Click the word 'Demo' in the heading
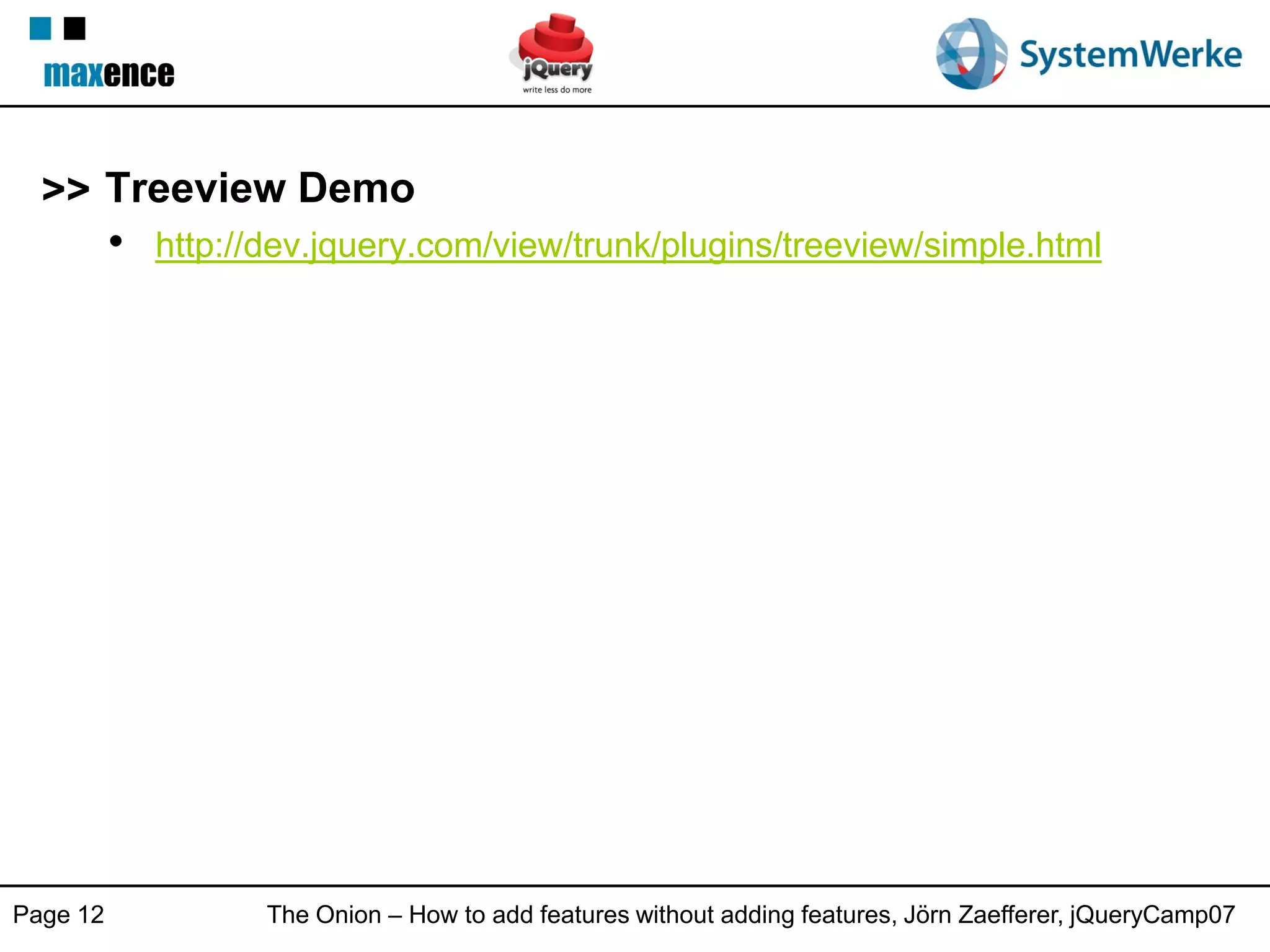1270x952 pixels. 356,188
